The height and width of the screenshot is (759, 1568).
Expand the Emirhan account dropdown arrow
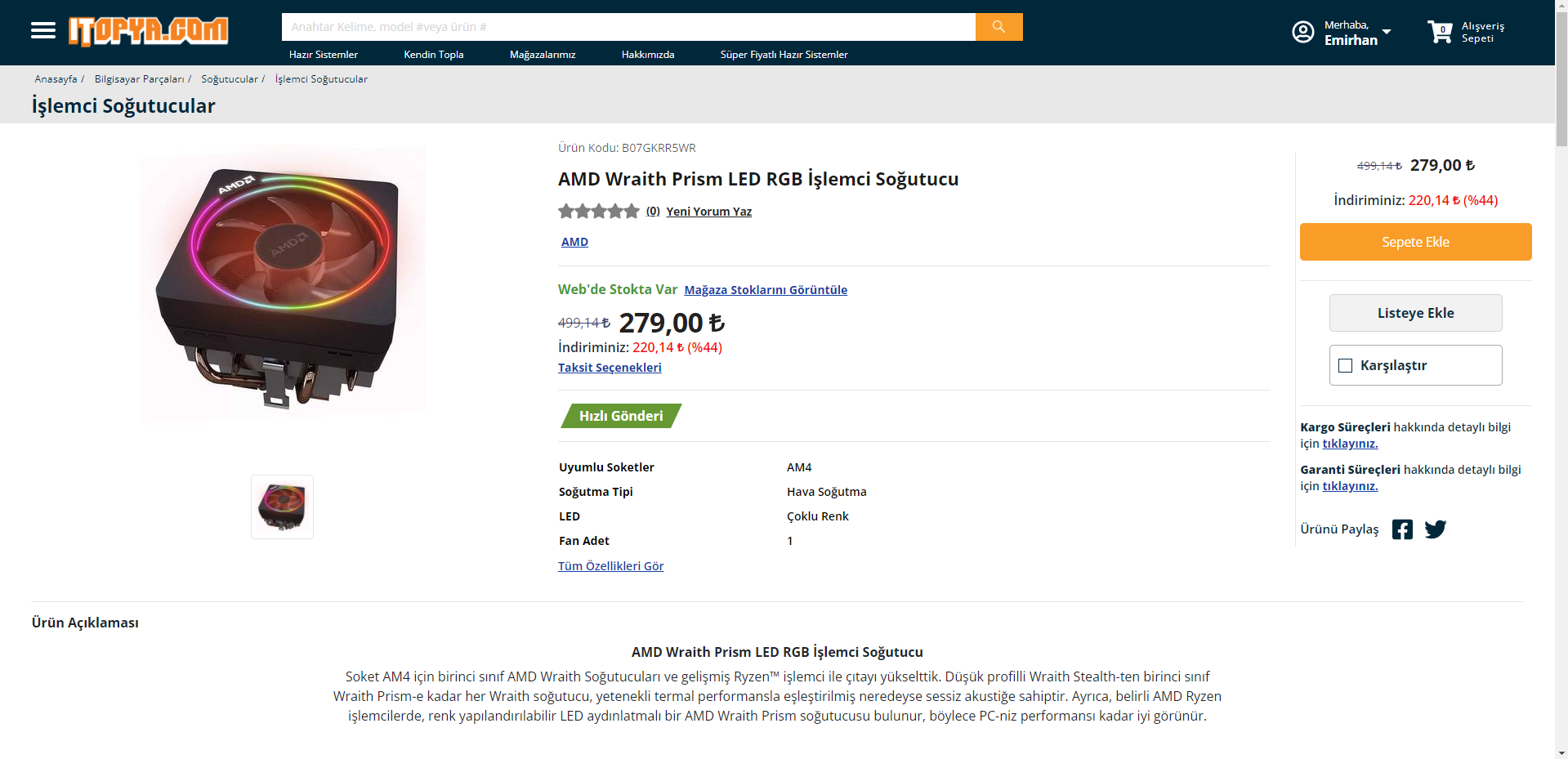pyautogui.click(x=1387, y=32)
